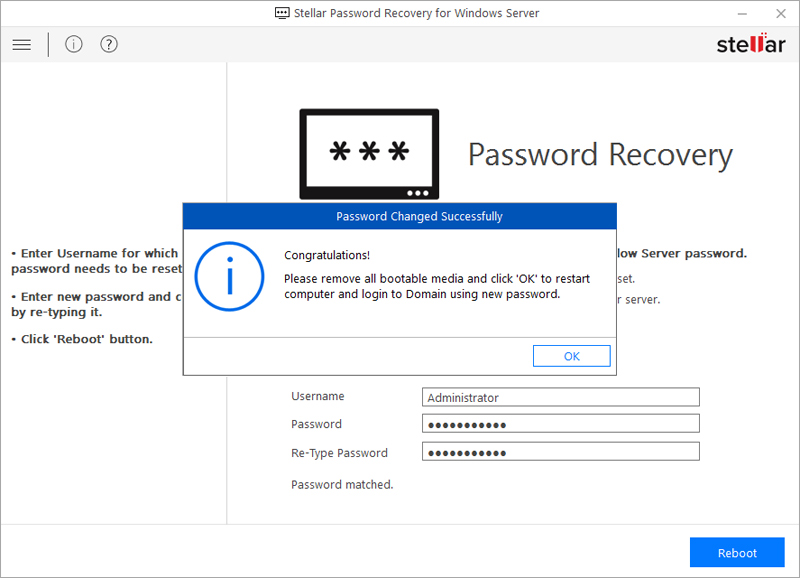Click the Reboot button
Screen dimensions: 800x578
(737, 552)
